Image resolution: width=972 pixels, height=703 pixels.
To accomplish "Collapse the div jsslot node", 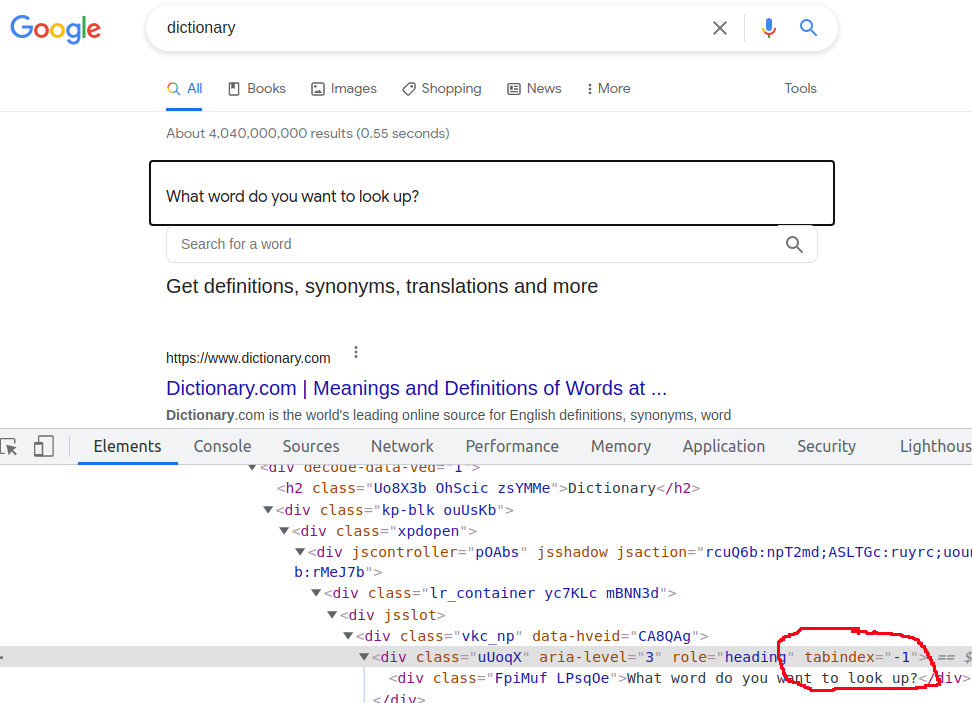I will (x=332, y=614).
